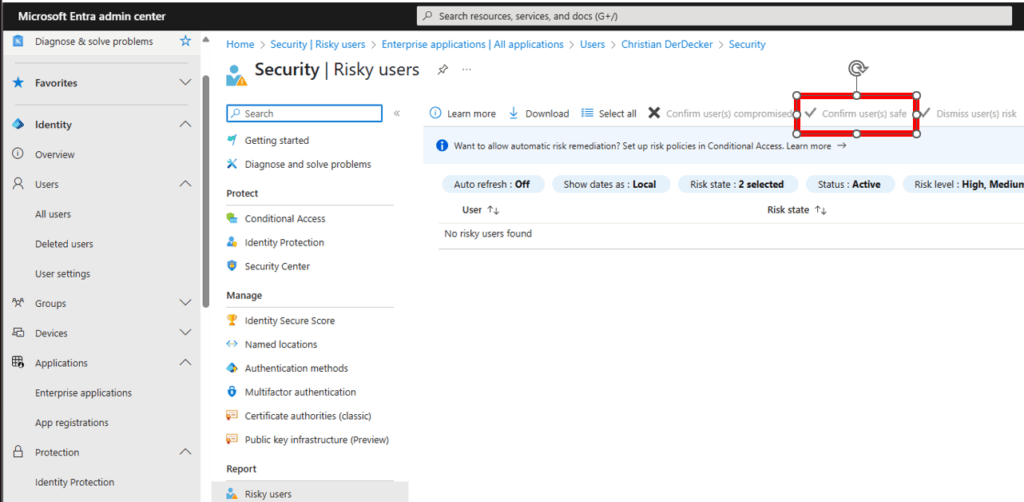Collapse the Protection section chevron

(185, 452)
